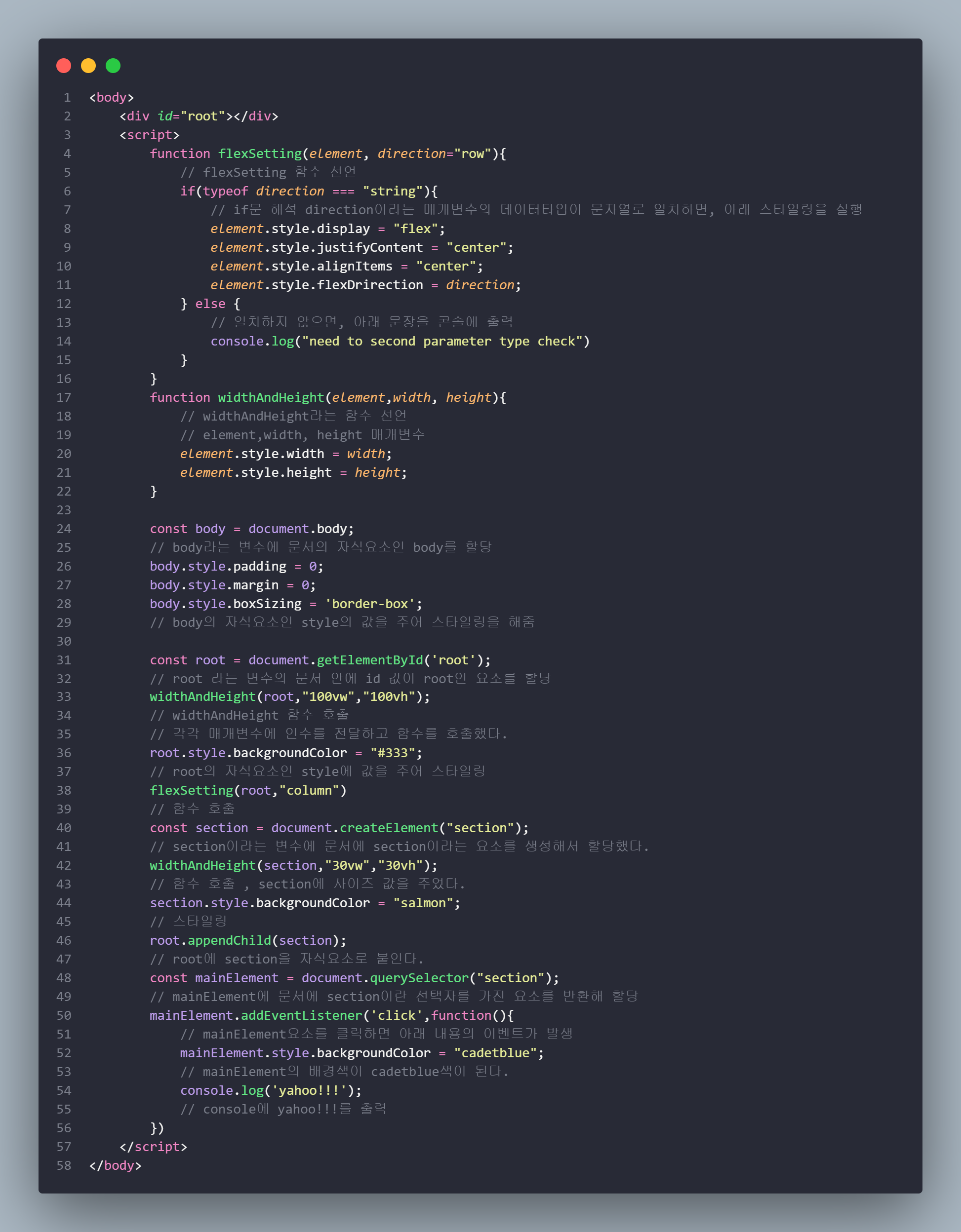Click line number 23
Viewport: 961px width, 1232px height.
64,510
